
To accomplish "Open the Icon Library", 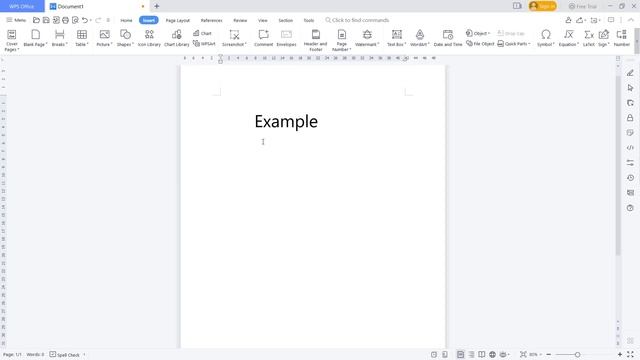I will [149, 38].
